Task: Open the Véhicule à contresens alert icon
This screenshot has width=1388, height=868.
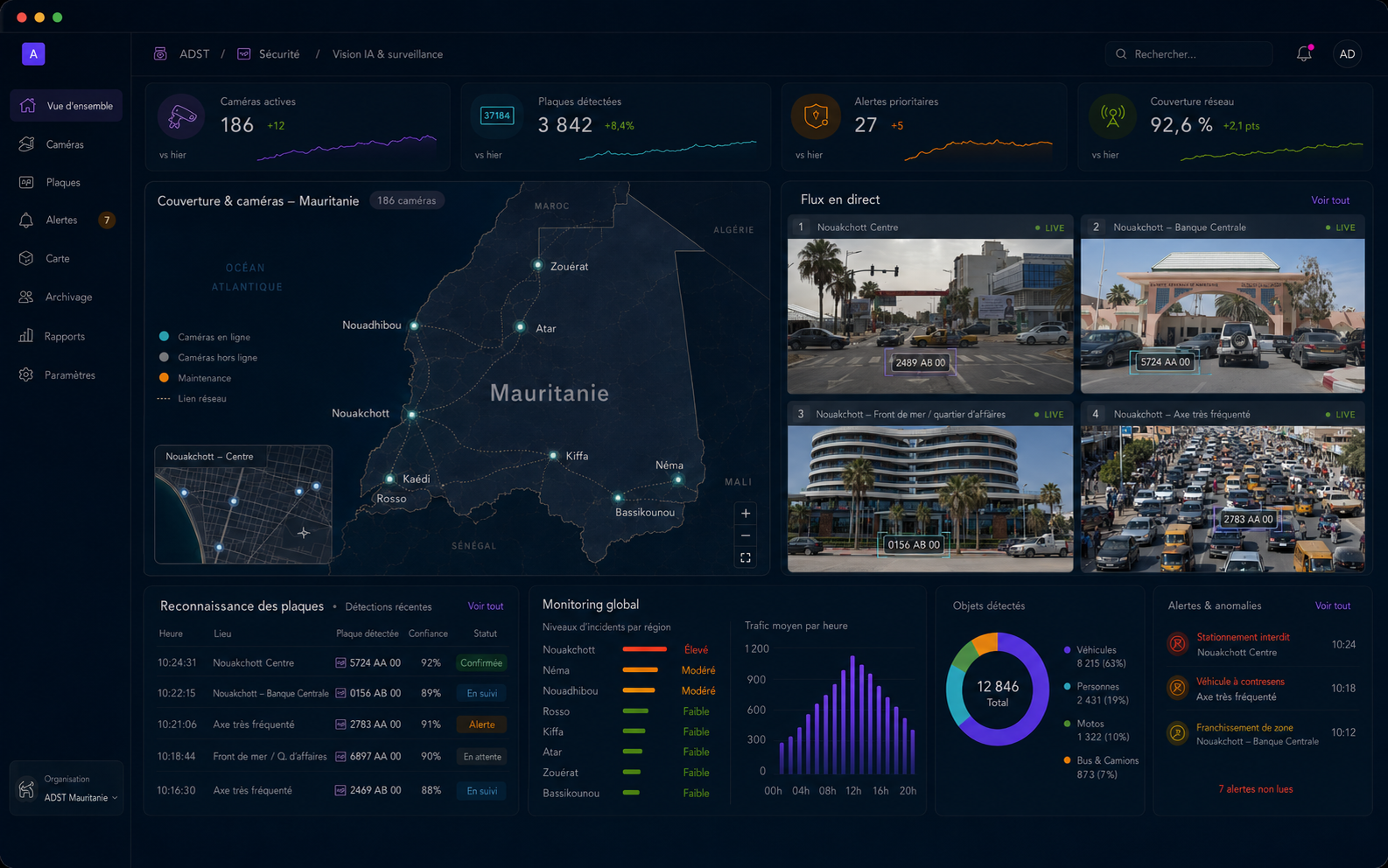Action: 1178,688
